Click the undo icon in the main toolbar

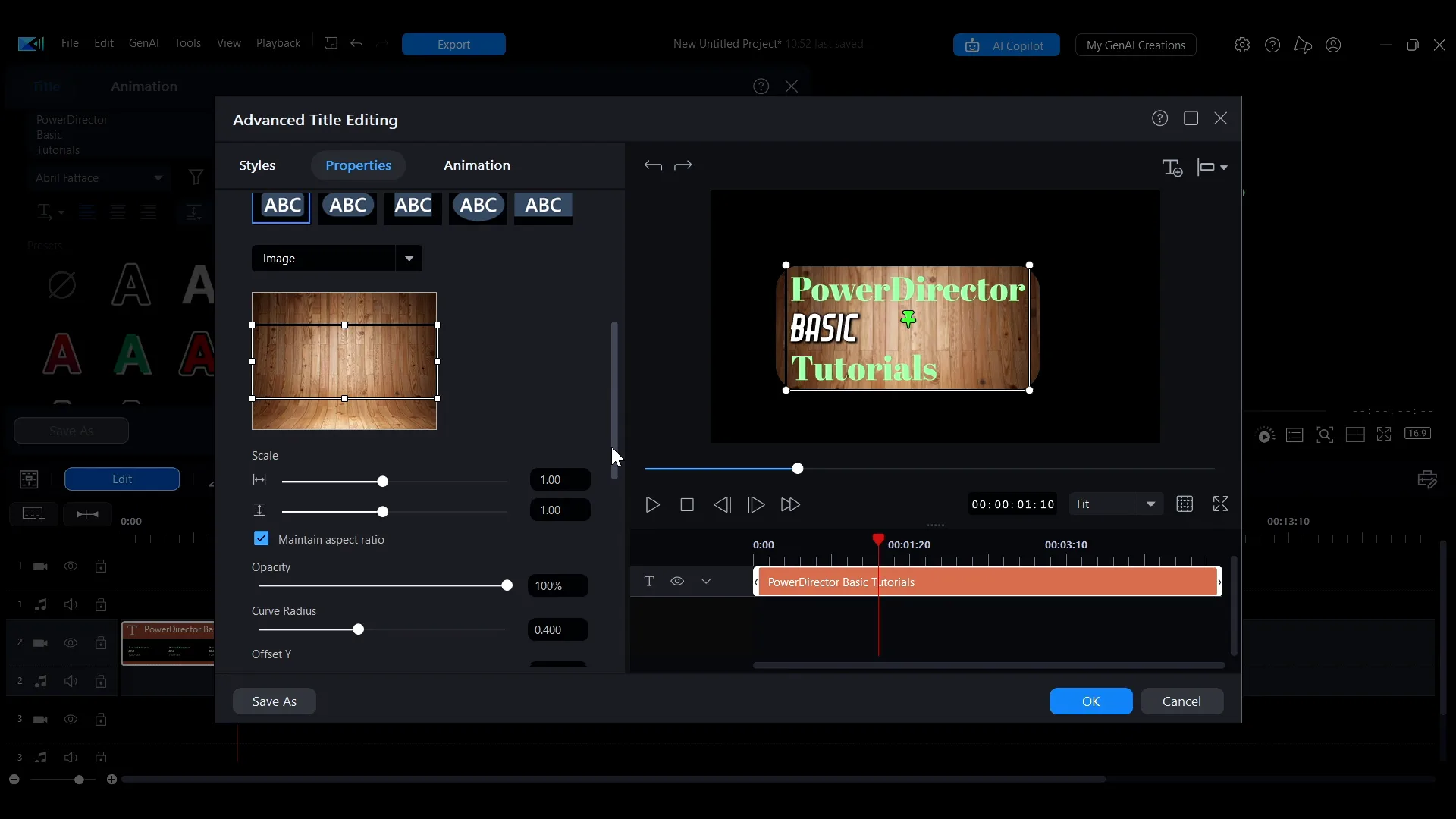point(357,44)
